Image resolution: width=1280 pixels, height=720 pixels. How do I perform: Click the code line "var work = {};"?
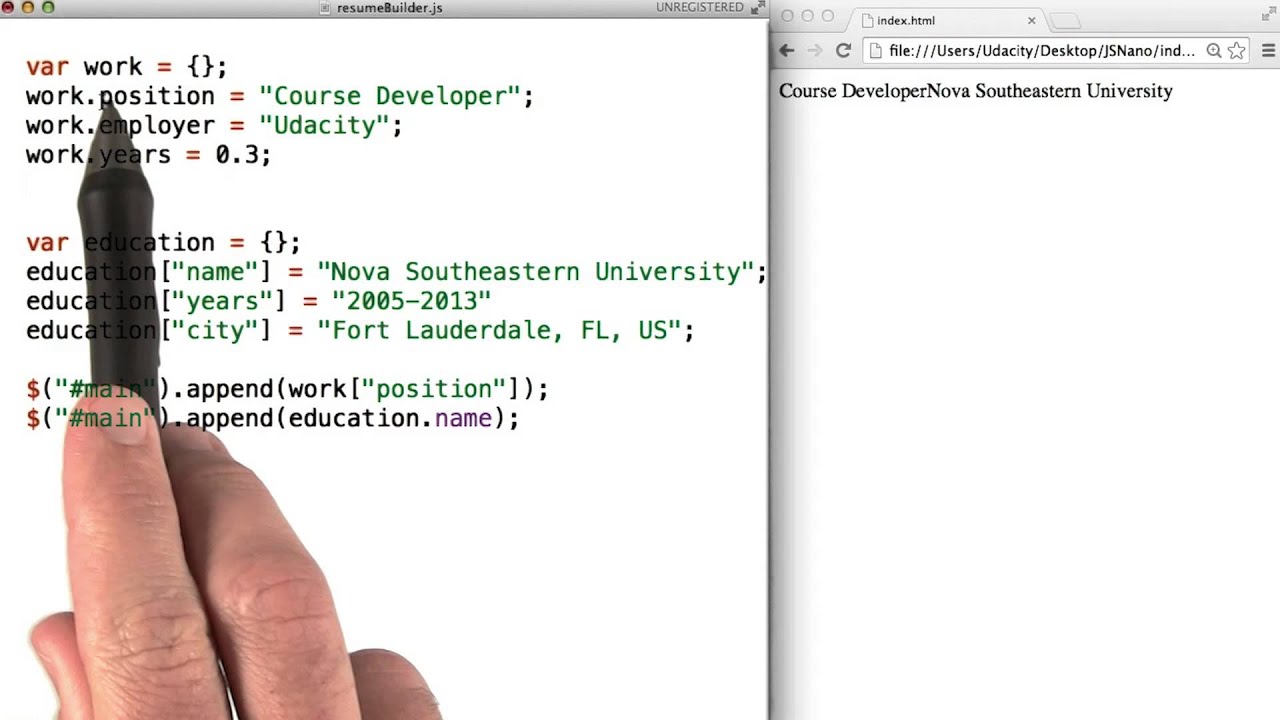[x=127, y=67]
